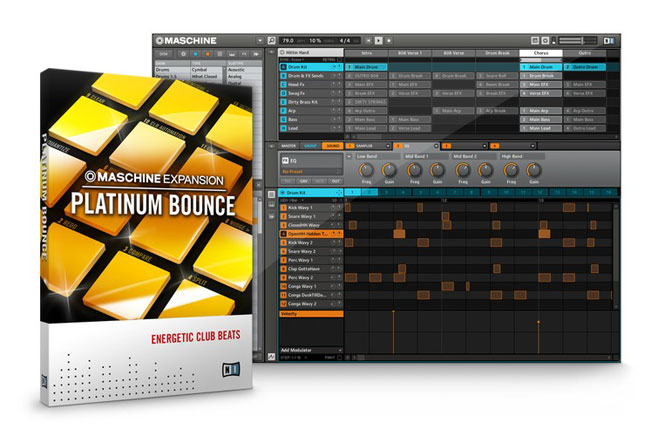This screenshot has height=443, width=665.
Task: Select group H Lead
Action: point(311,128)
